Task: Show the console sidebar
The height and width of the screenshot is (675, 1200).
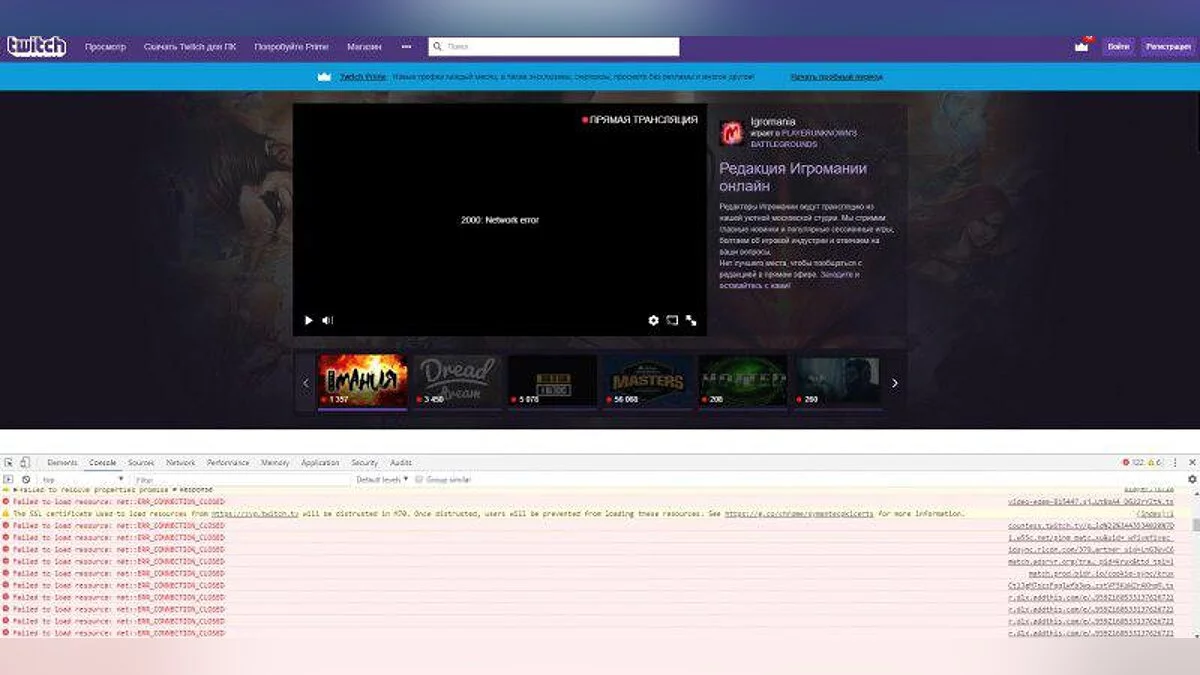Action: click(9, 480)
